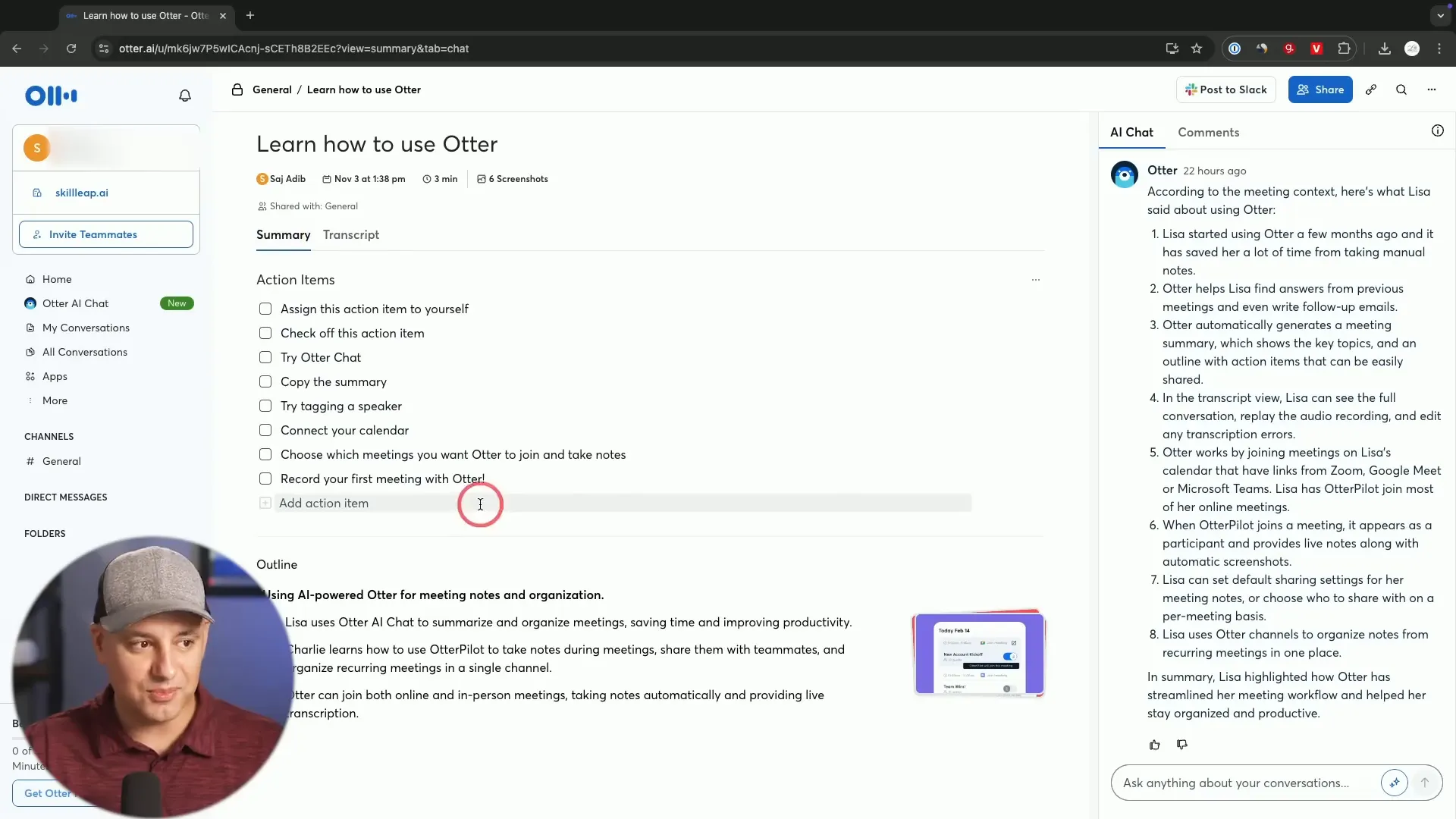Image resolution: width=1456 pixels, height=819 pixels.
Task: Open Action Items more options ellipsis
Action: tap(1036, 280)
